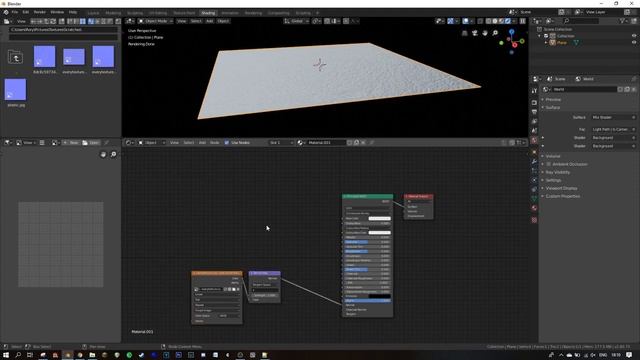Viewport: 640px width, 360px height.
Task: Hide the Collection via its eye icon
Action: coord(634,36)
